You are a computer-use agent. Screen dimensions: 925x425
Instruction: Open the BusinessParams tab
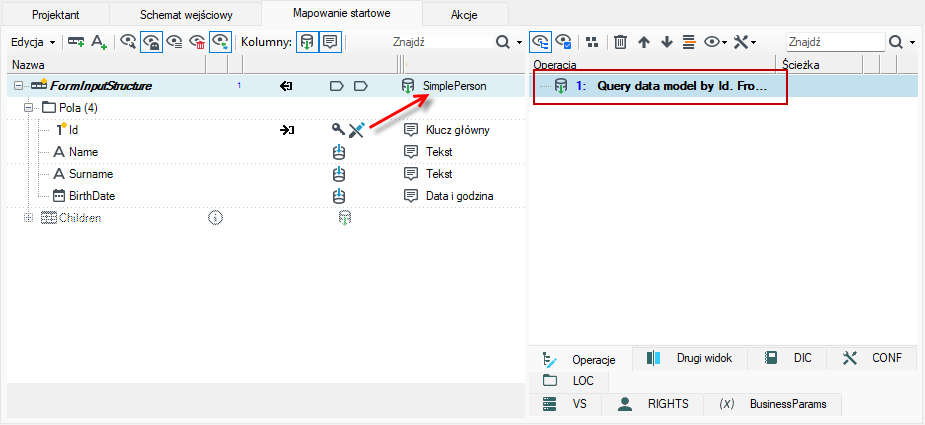772,404
